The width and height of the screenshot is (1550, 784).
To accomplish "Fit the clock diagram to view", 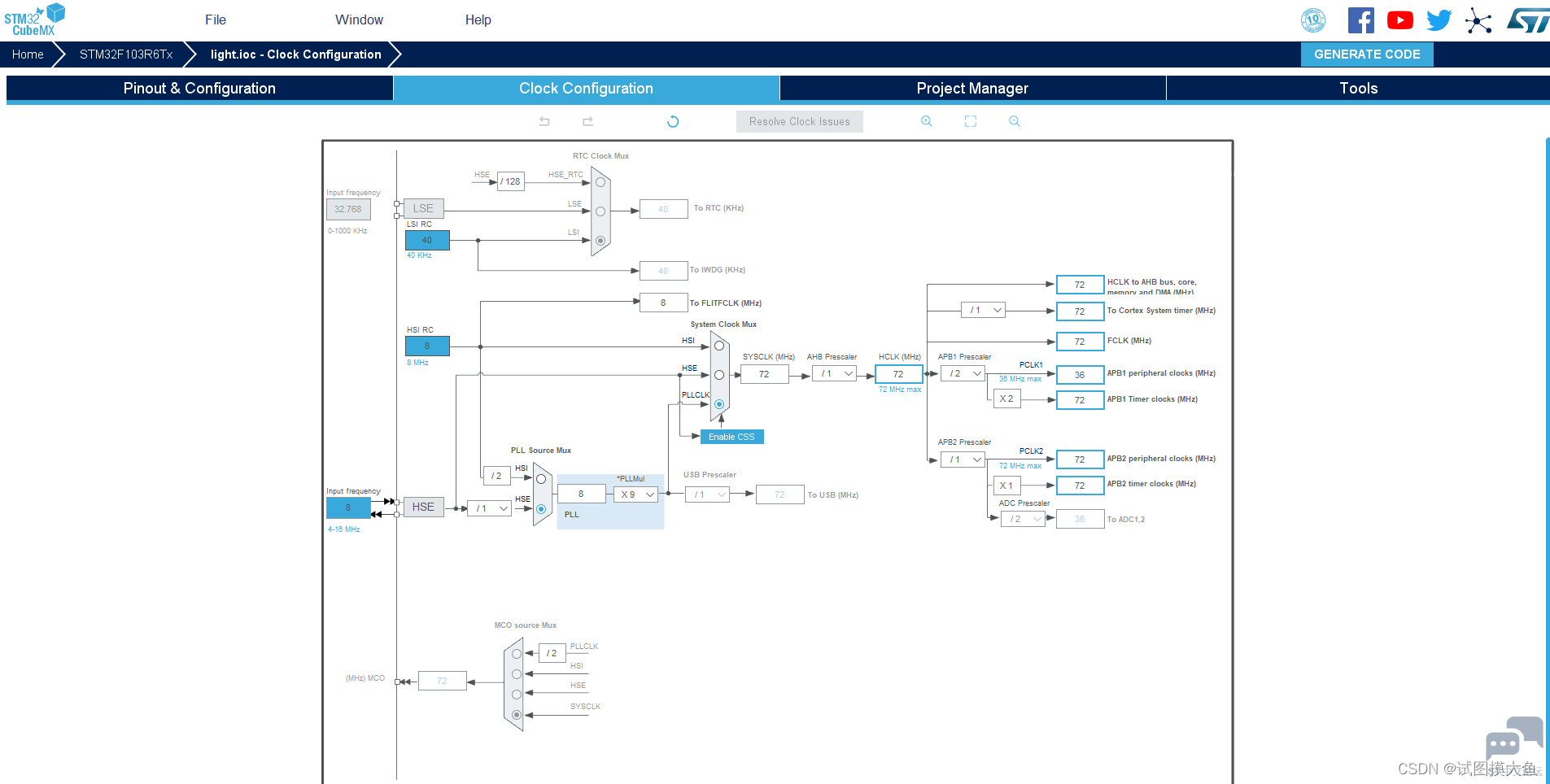I will pyautogui.click(x=971, y=121).
